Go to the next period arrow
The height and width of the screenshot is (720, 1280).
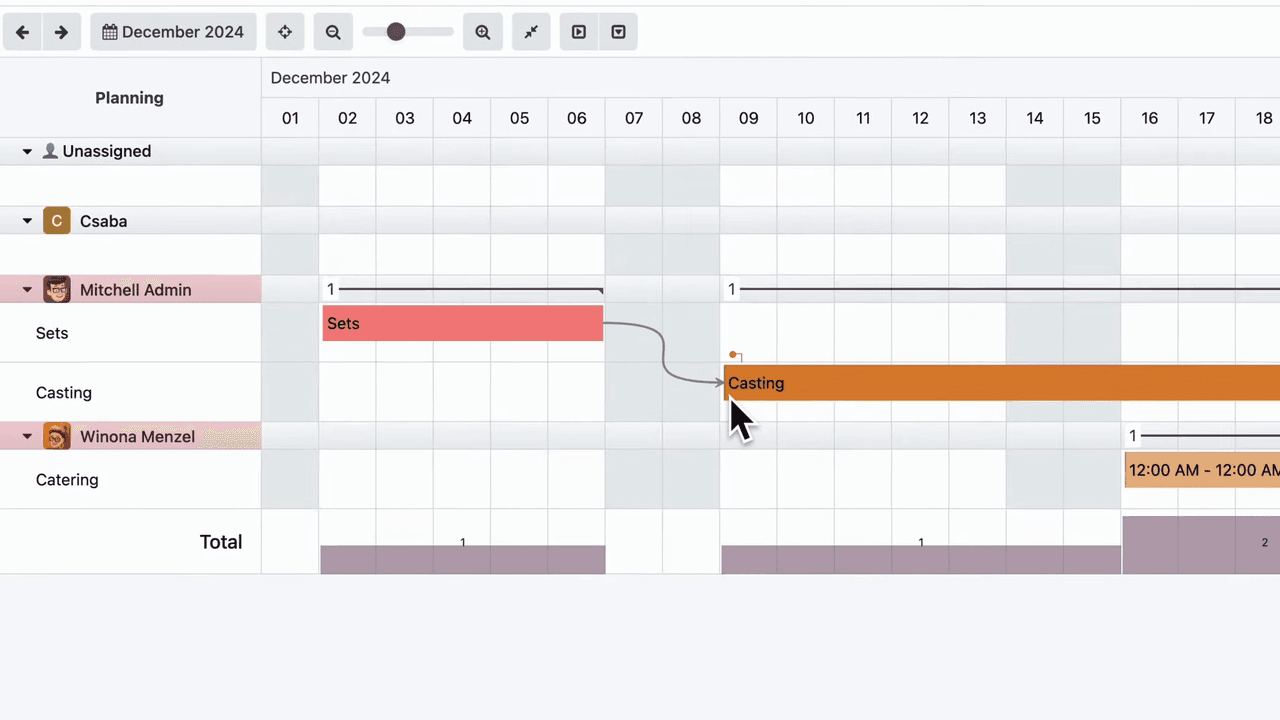point(61,32)
